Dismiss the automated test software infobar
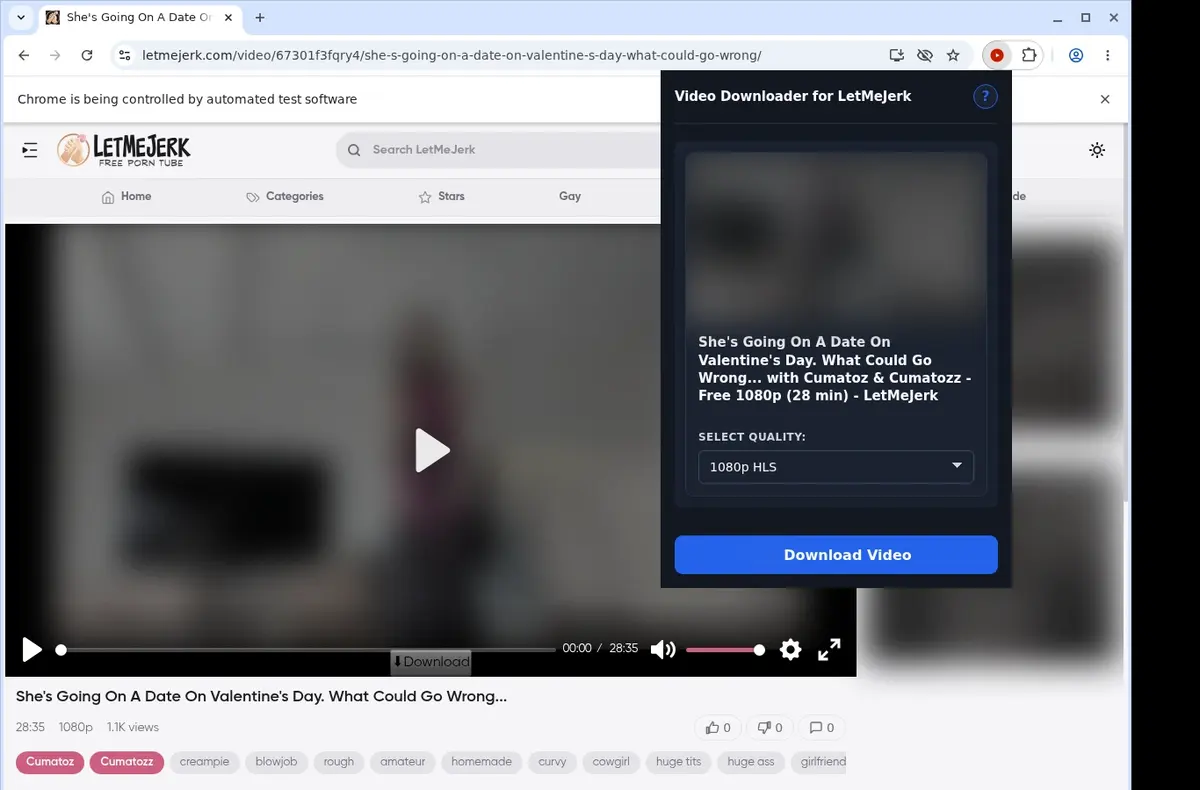This screenshot has height=790, width=1200. coord(1105,99)
